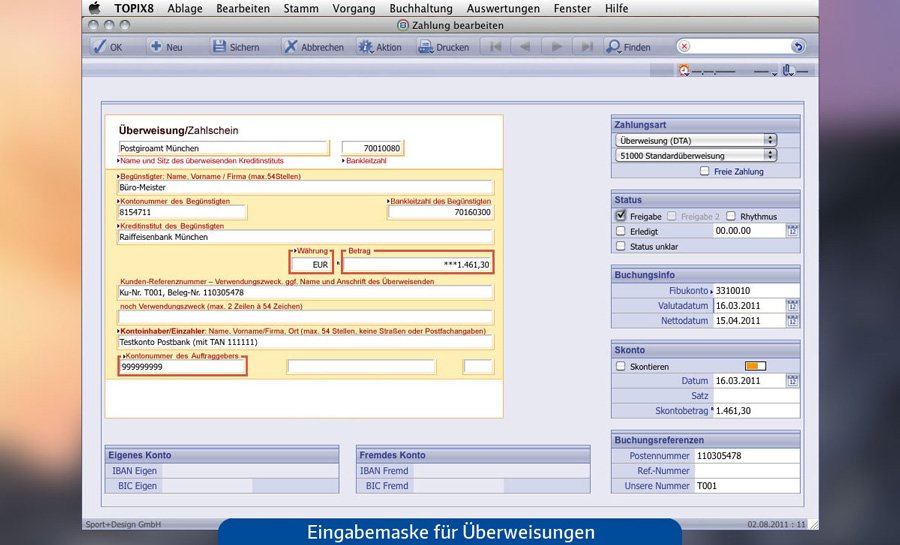
Task: Open the Aktion gear menu
Action: pyautogui.click(x=380, y=47)
